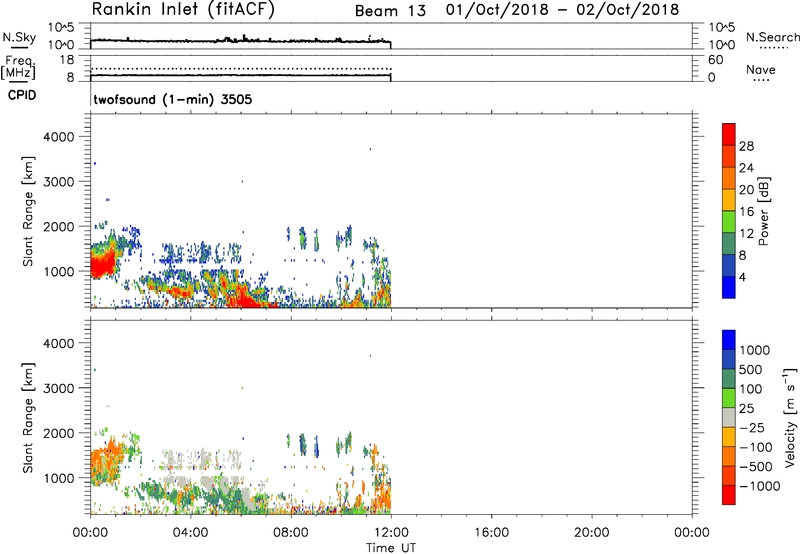Viewport: 800px width, 554px height.
Task: Click the "20:00" time tick label
Action: [x=591, y=533]
